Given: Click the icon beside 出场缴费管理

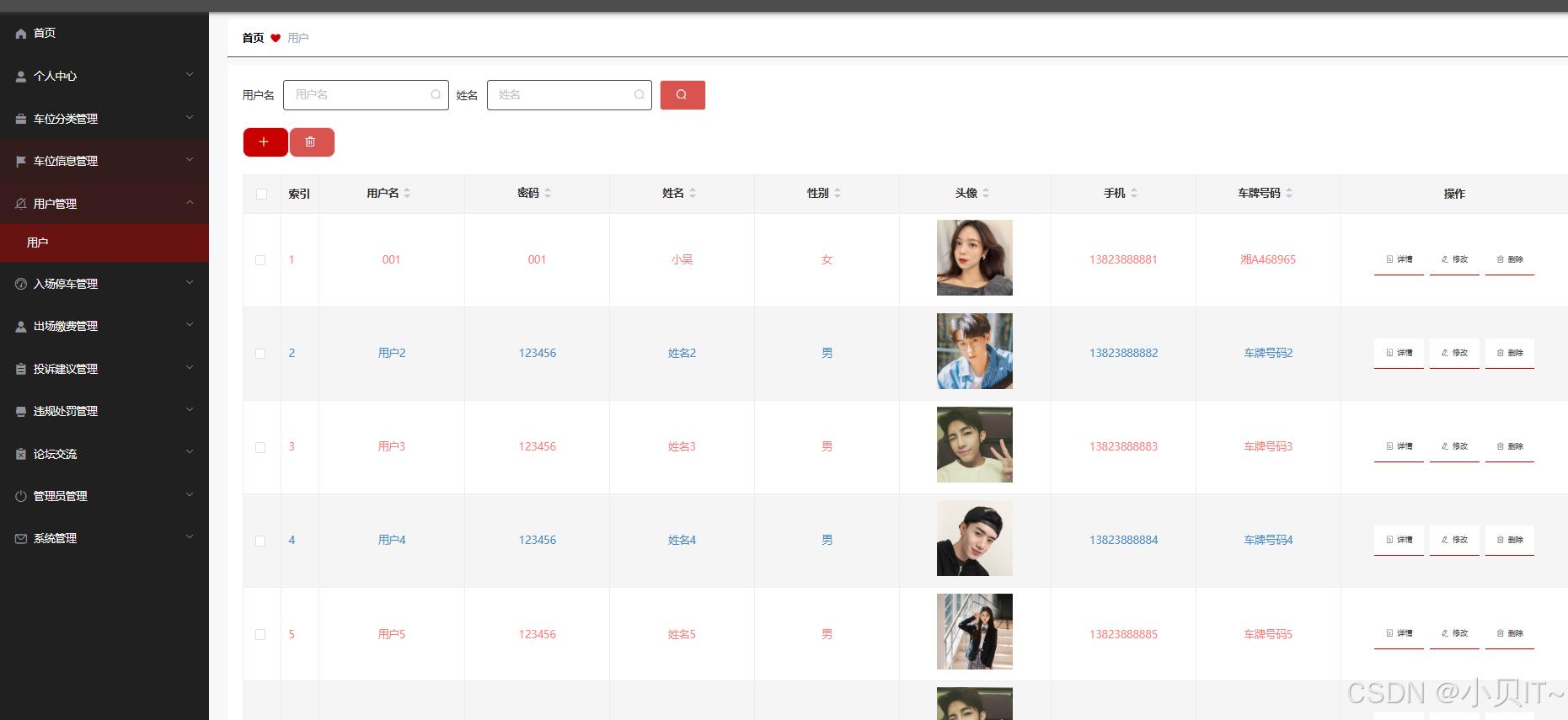Looking at the screenshot, I should 21,327.
